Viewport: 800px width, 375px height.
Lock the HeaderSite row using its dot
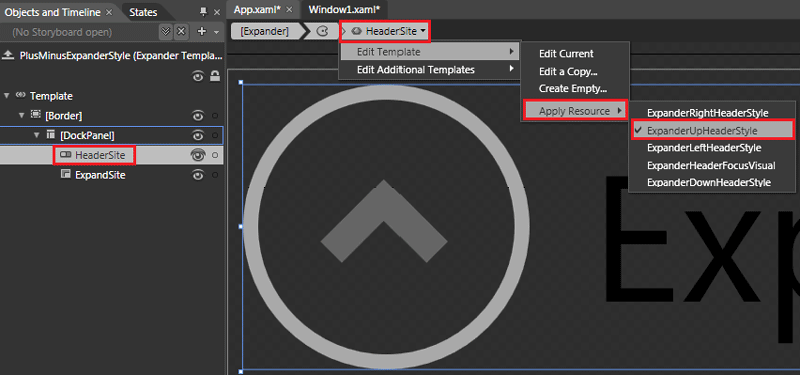point(215,156)
